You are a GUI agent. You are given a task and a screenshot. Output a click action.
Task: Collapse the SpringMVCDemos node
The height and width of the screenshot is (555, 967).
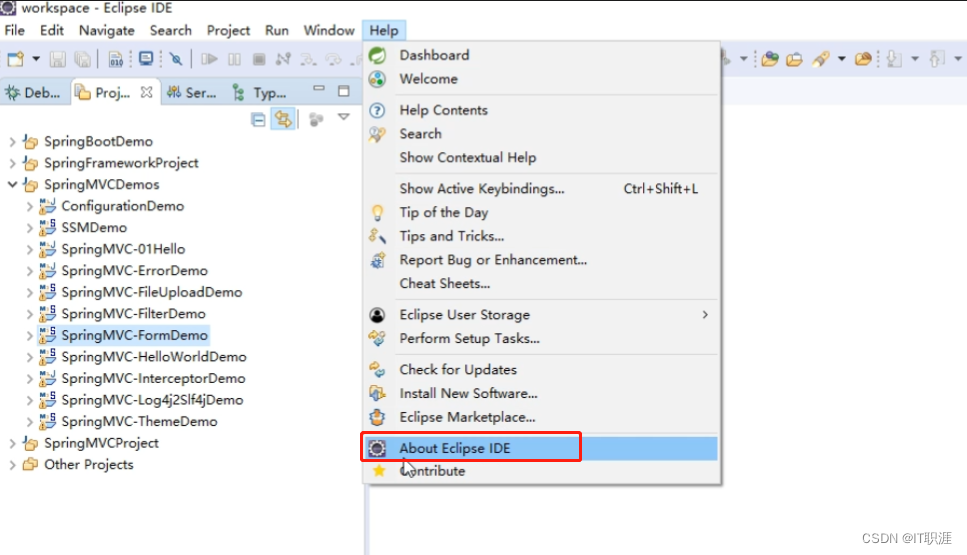12,184
